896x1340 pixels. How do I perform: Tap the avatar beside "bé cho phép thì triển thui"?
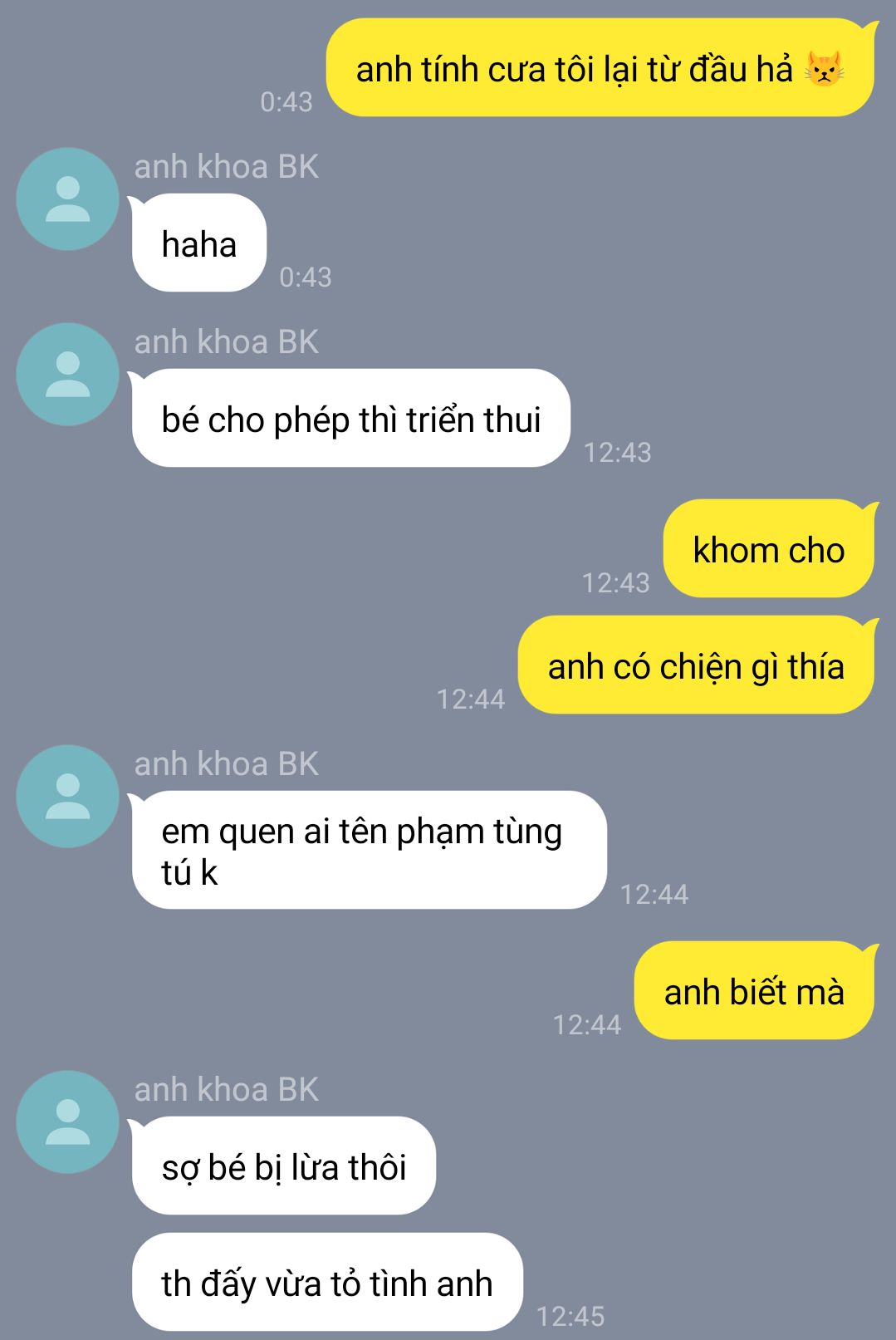(x=68, y=375)
